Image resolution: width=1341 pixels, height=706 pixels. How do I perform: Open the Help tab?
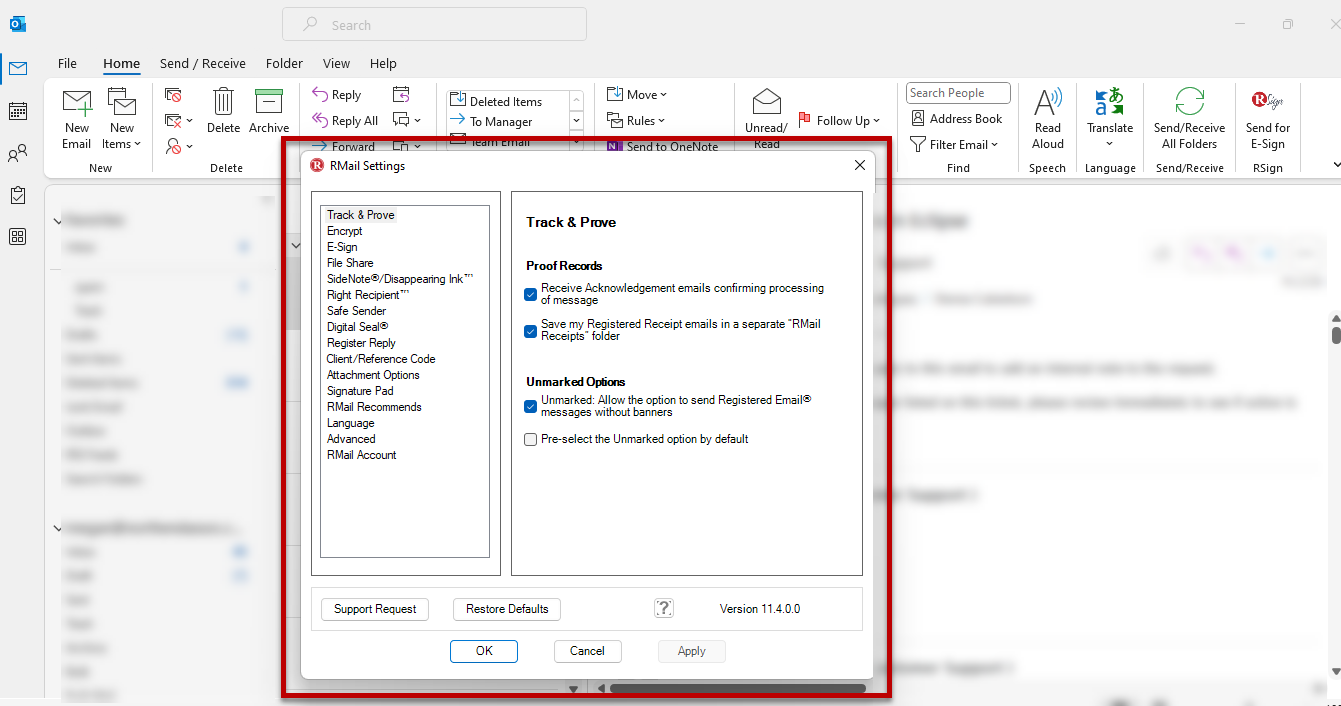[x=383, y=63]
